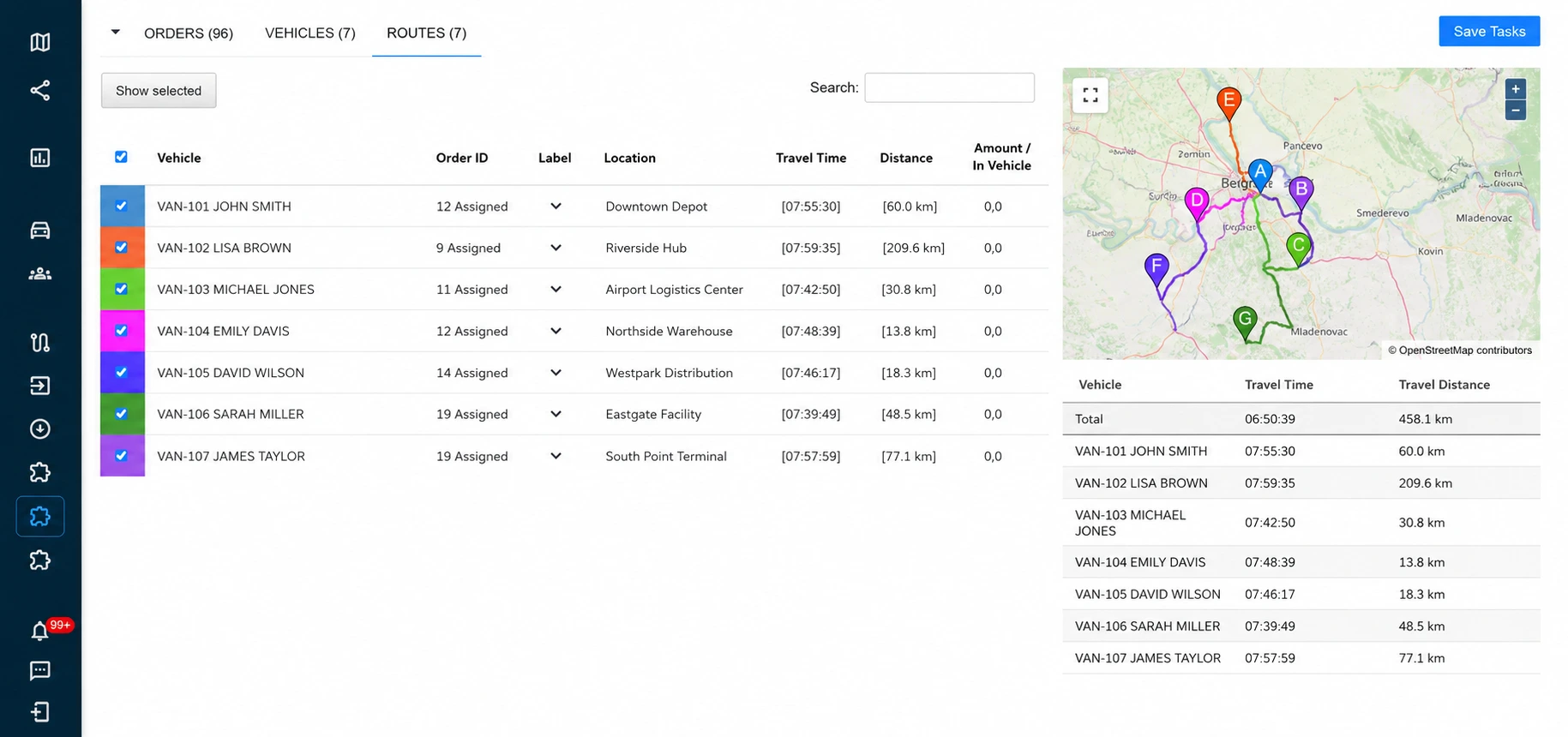
Task: Sort by Vehicle column header in routes table
Action: point(179,158)
